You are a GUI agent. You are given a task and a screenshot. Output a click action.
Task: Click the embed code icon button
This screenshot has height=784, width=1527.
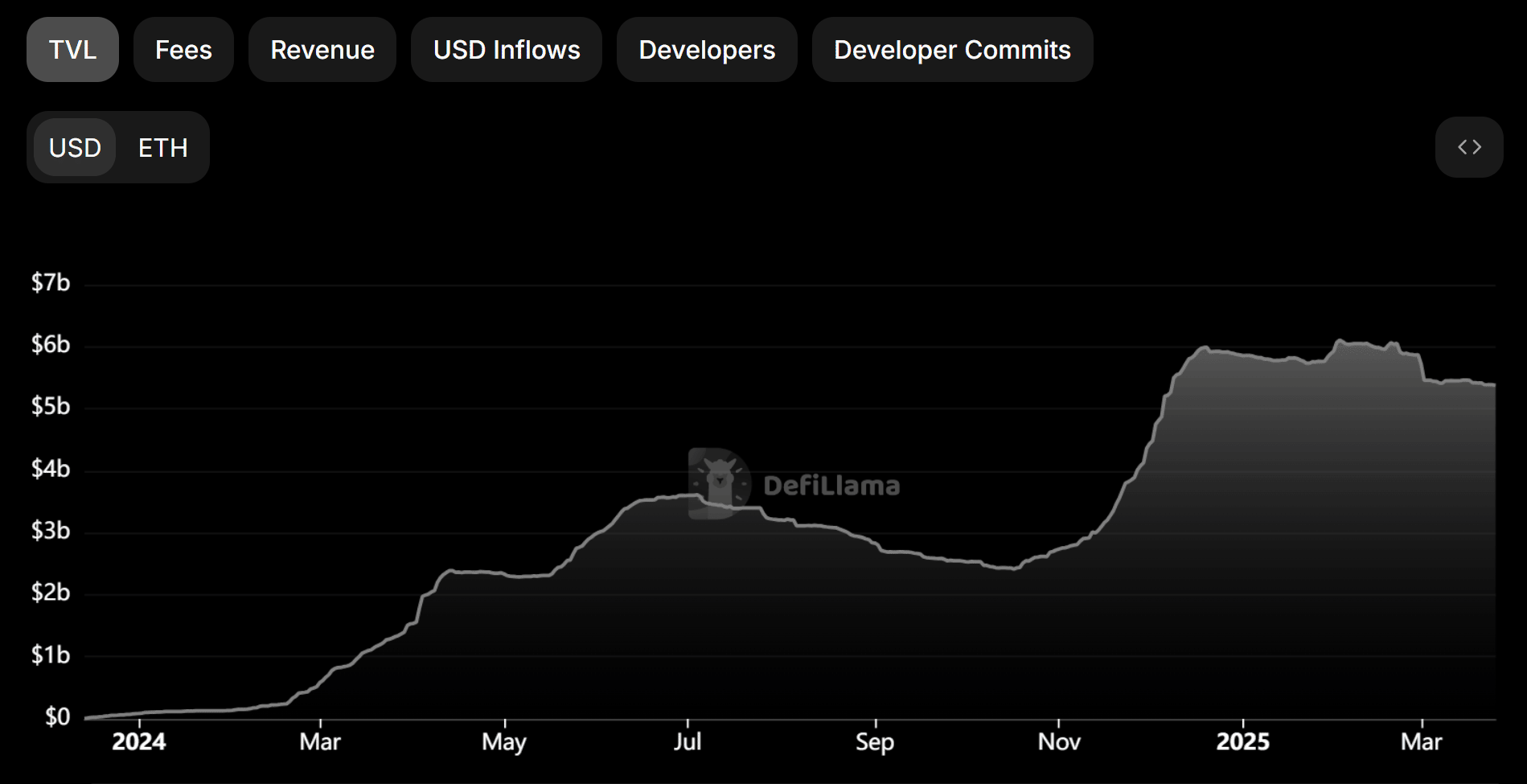[1469, 147]
